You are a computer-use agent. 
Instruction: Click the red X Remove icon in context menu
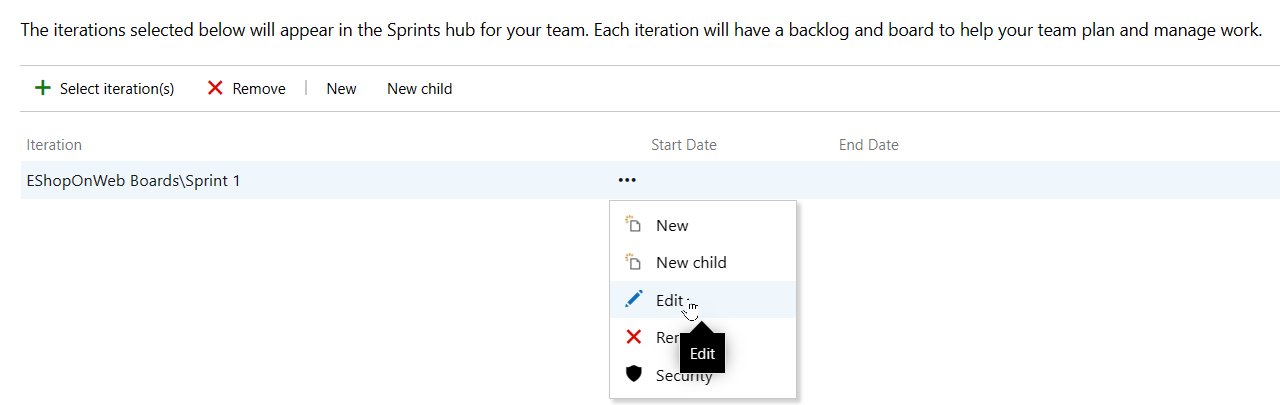pyautogui.click(x=633, y=337)
